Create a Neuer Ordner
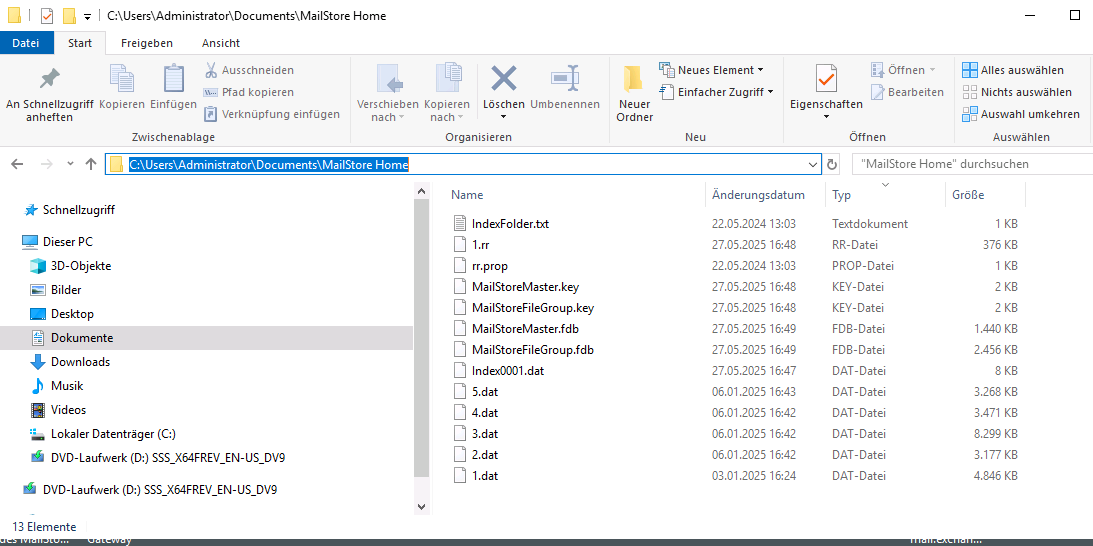The width and height of the screenshot is (1093, 546). 634,93
